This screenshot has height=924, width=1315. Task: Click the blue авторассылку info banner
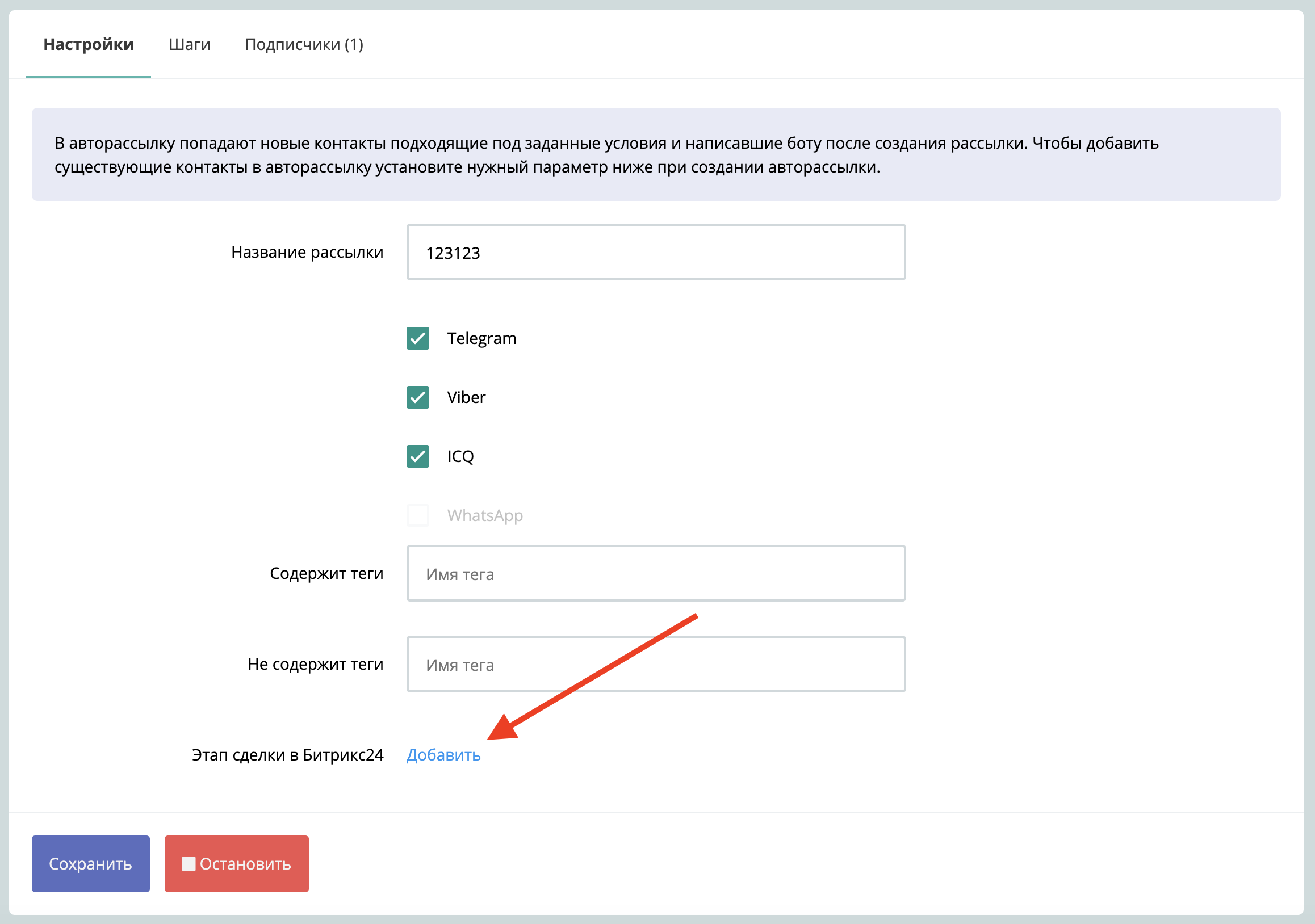click(656, 154)
